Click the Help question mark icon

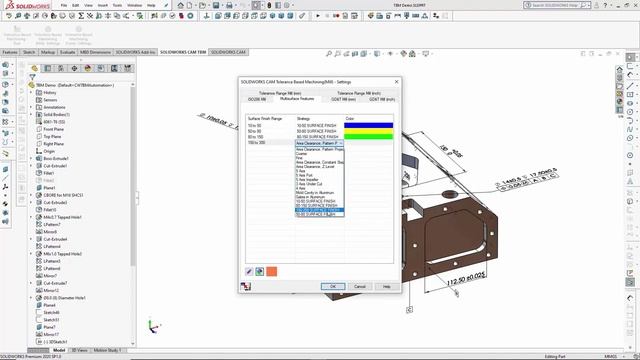[605, 5]
